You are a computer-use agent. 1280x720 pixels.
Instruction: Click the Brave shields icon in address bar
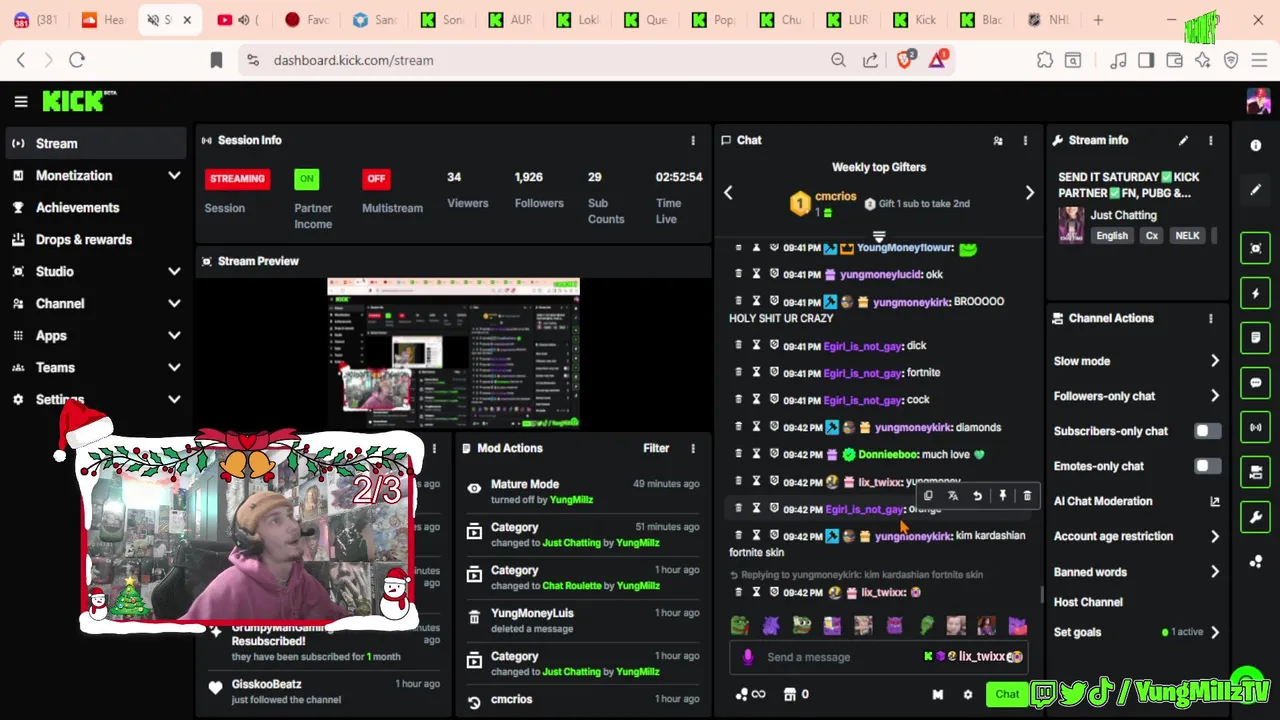[x=905, y=60]
